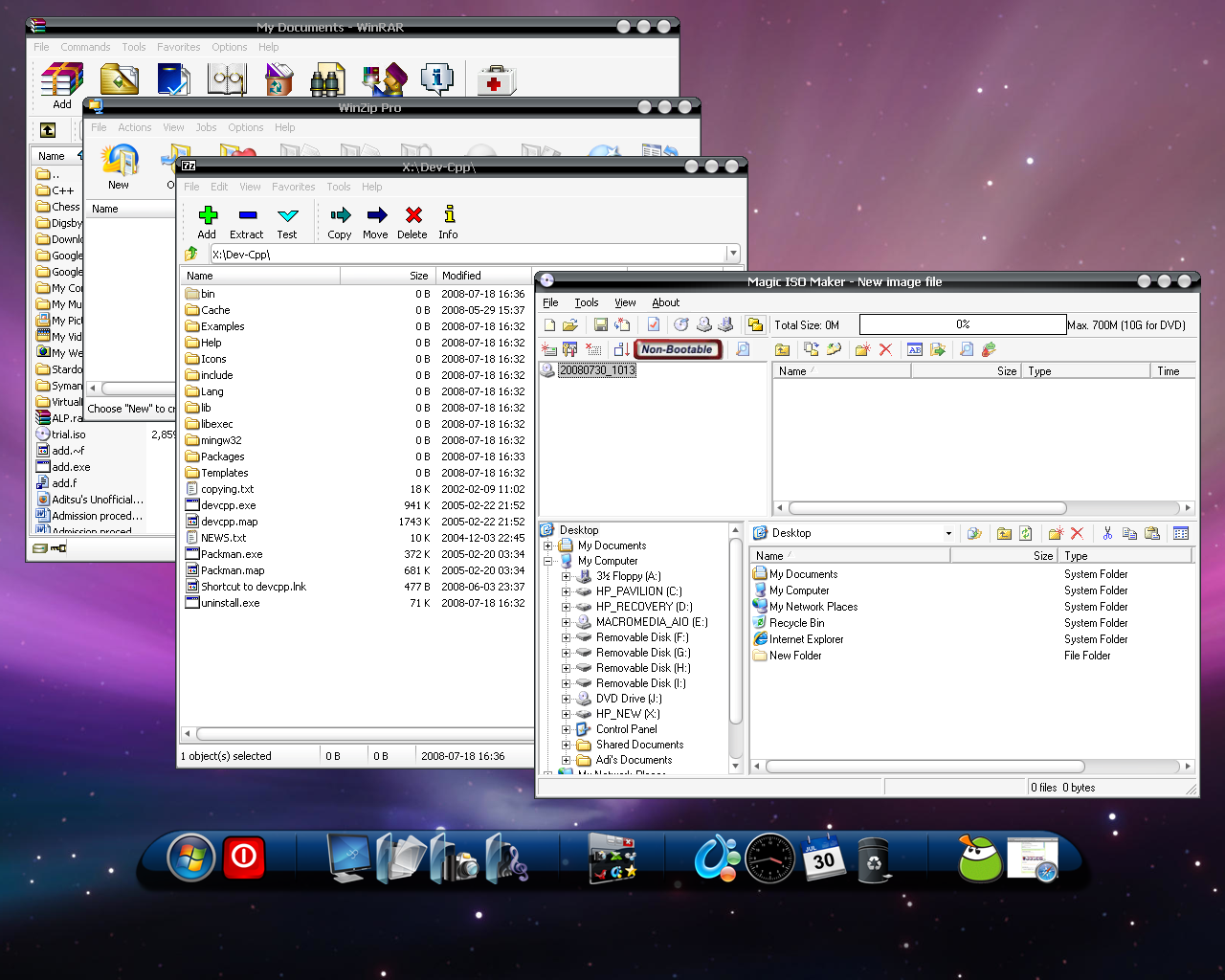Open the Tools menu in Magic ISO Maker
The image size is (1225, 980).
pos(587,302)
